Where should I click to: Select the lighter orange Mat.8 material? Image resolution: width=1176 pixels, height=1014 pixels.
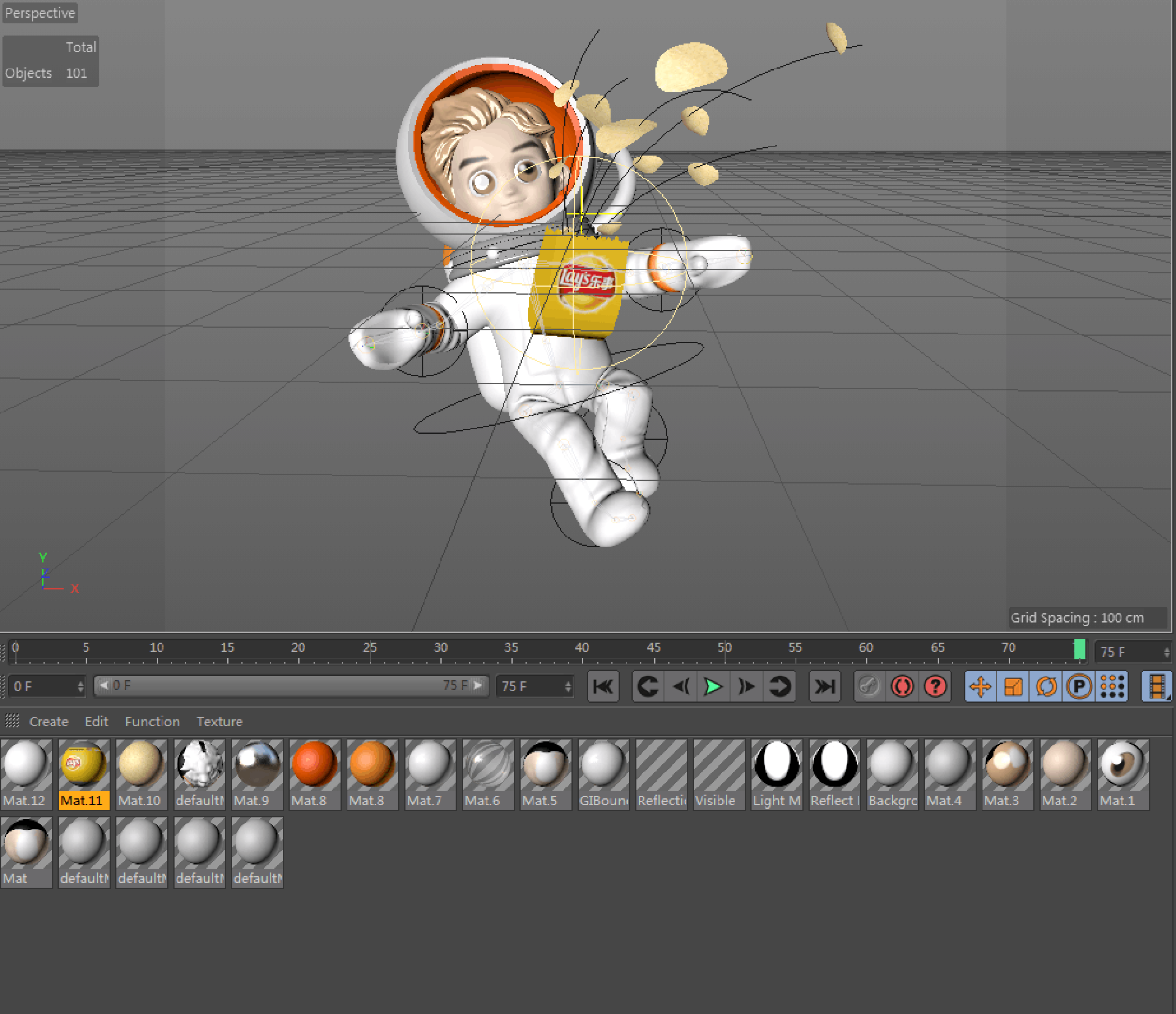click(x=372, y=774)
